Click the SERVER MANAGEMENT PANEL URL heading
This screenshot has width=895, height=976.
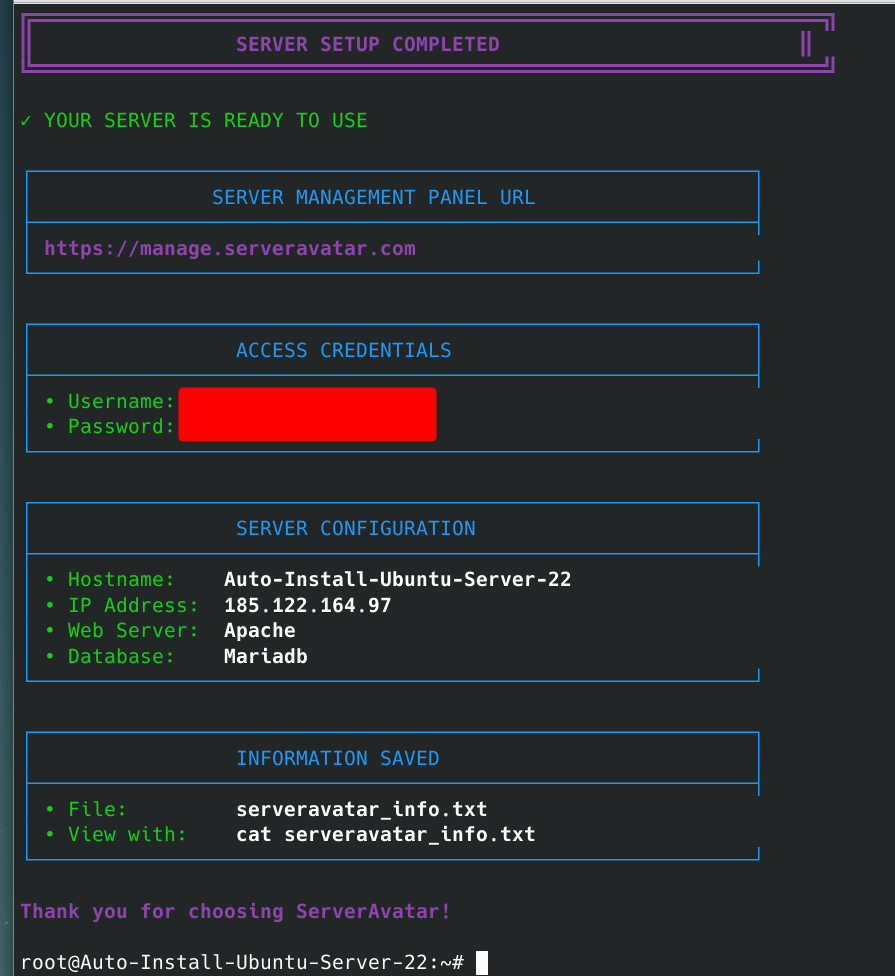373,197
